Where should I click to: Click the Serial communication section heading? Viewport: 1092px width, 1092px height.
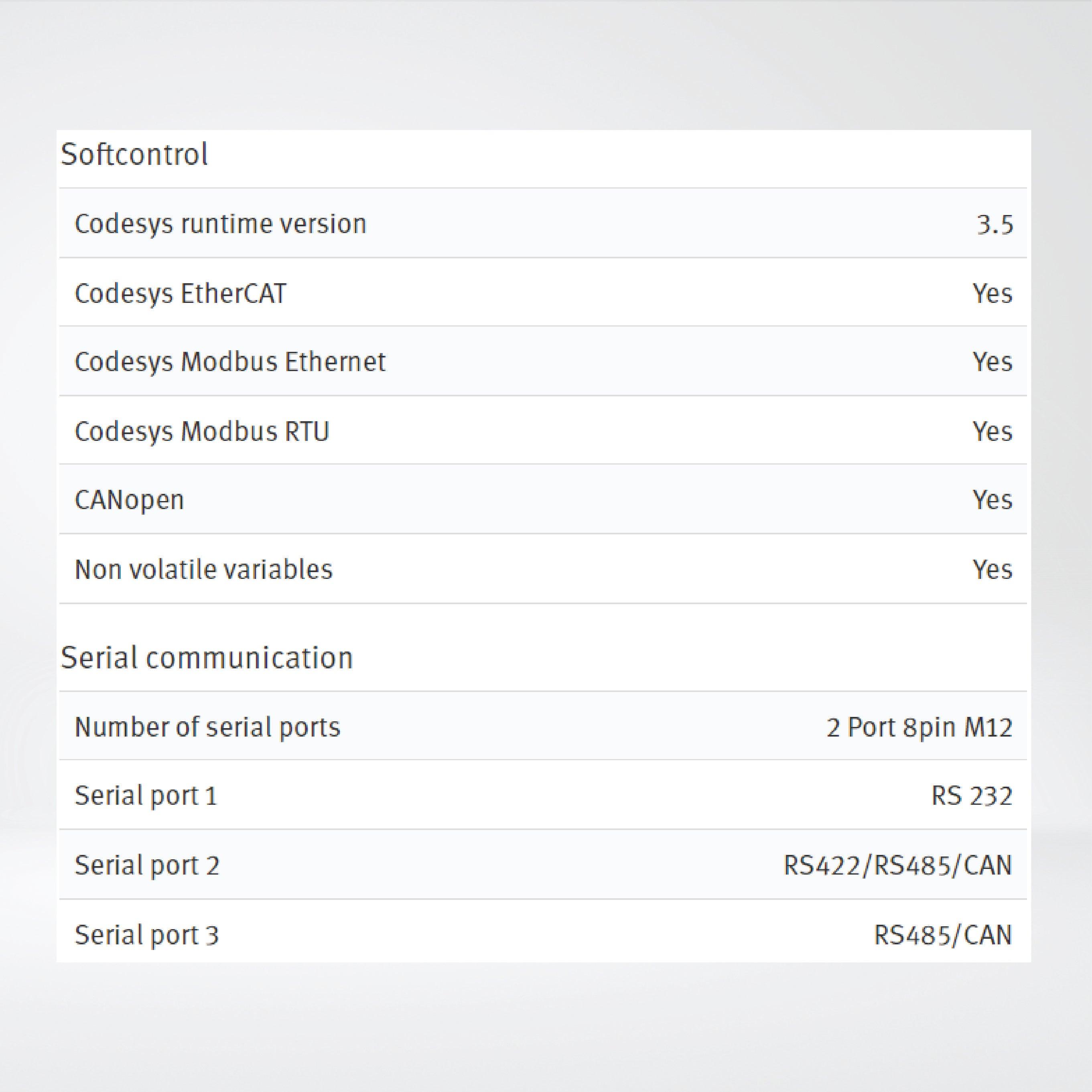(207, 658)
